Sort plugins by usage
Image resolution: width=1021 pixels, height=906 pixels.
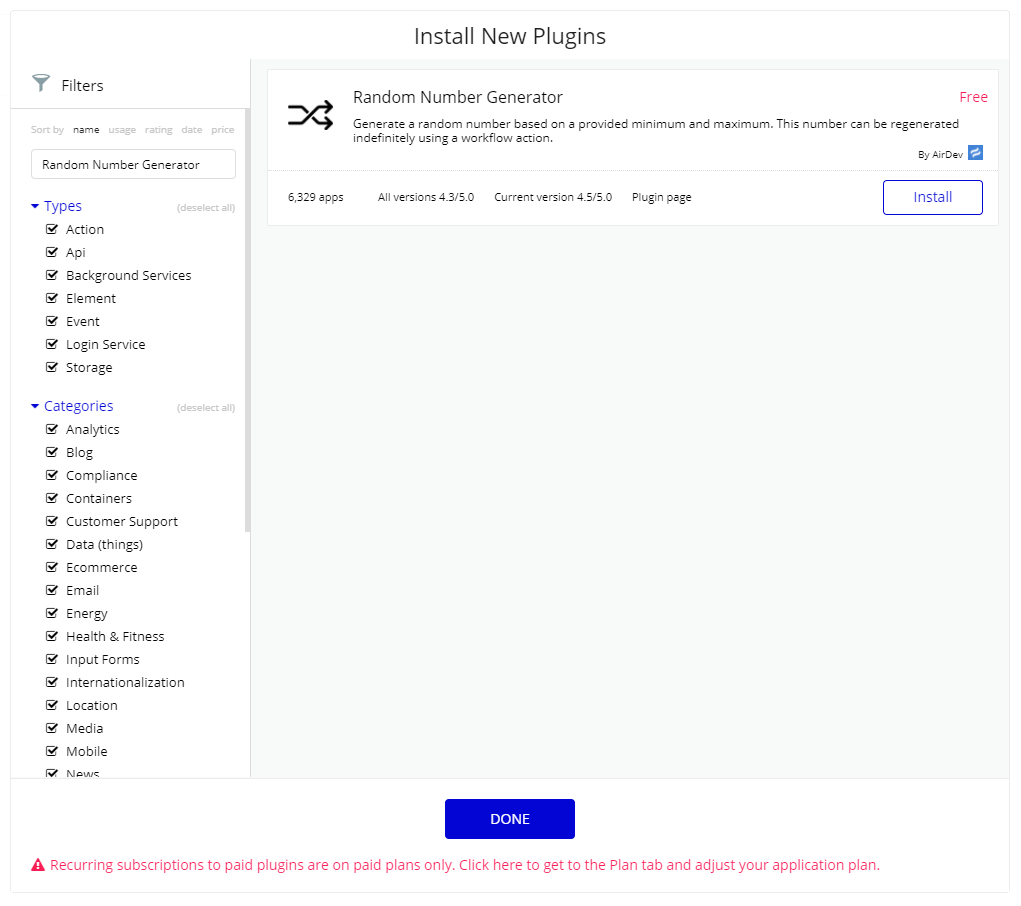tap(122, 130)
